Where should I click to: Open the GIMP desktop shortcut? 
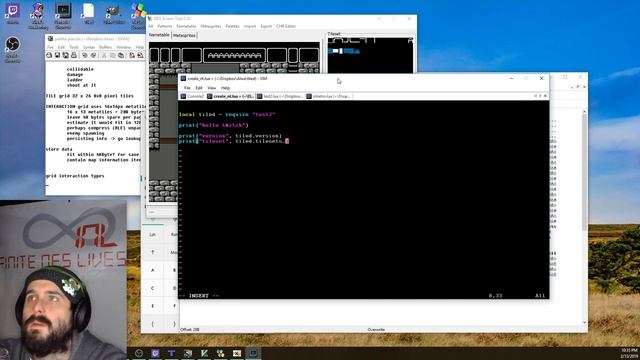tap(113, 12)
